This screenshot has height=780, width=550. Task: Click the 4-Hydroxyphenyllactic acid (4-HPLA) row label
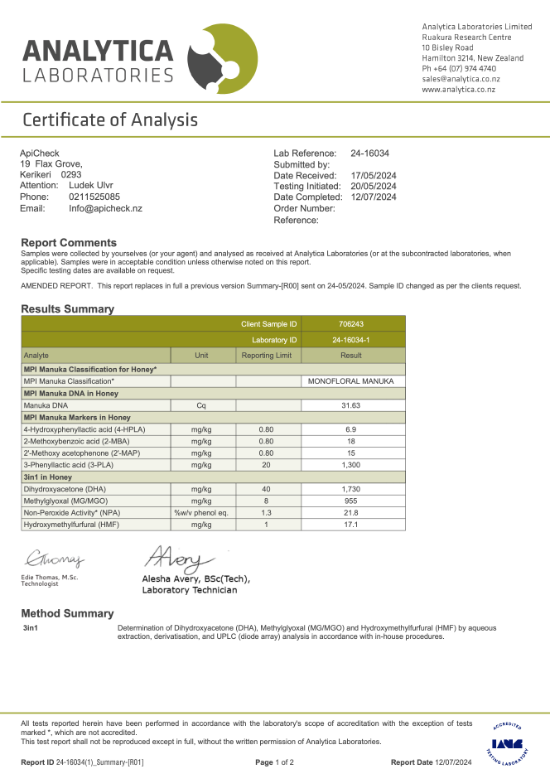[x=85, y=429]
